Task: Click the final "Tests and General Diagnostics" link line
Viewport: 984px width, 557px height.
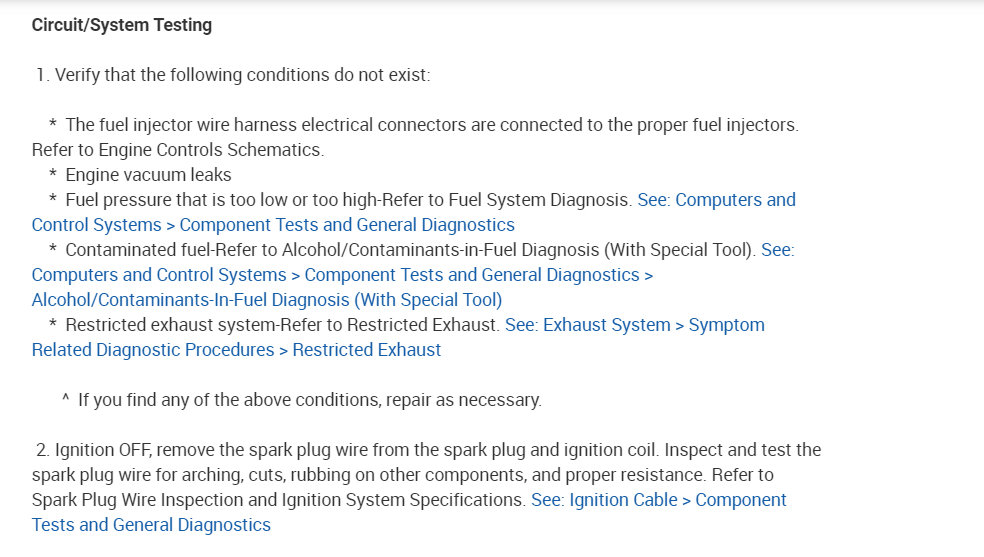Action: tap(151, 525)
